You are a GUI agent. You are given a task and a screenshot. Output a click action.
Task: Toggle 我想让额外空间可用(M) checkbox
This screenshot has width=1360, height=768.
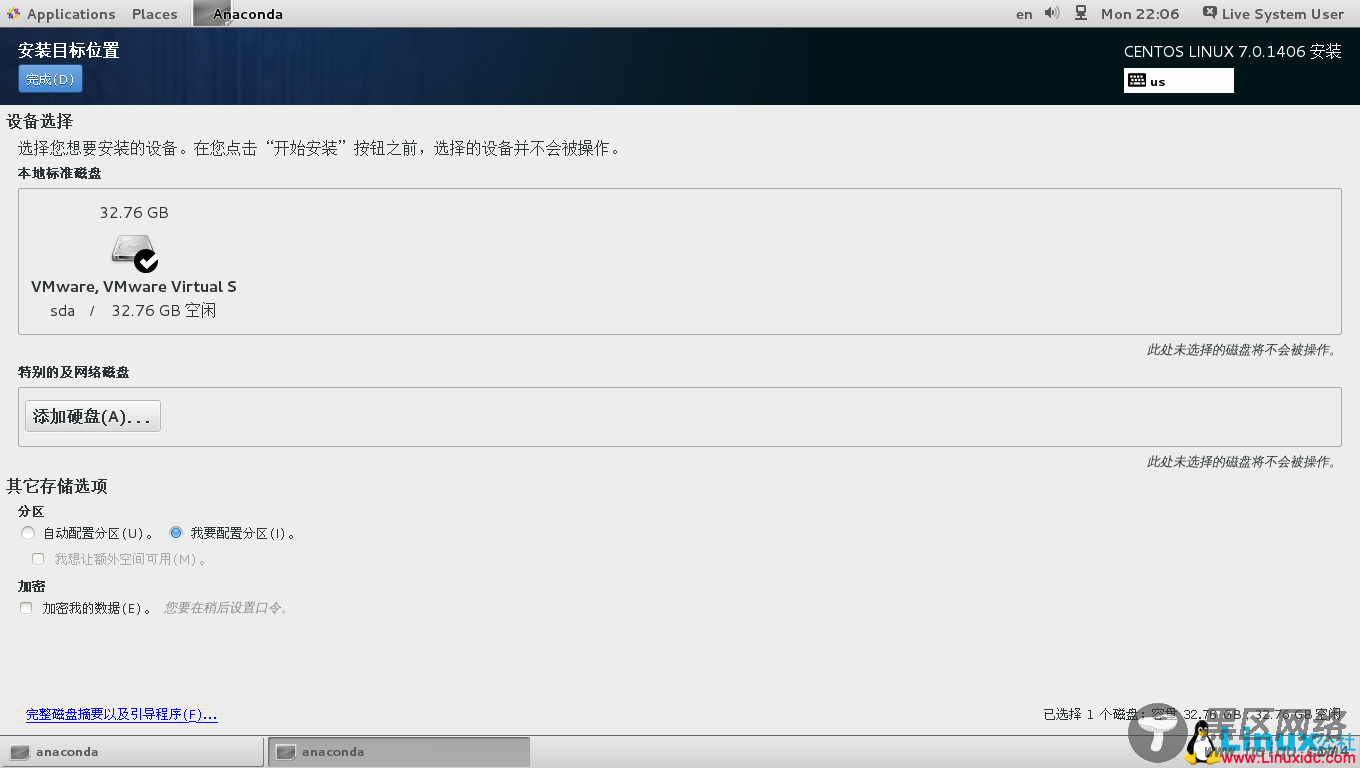38,559
